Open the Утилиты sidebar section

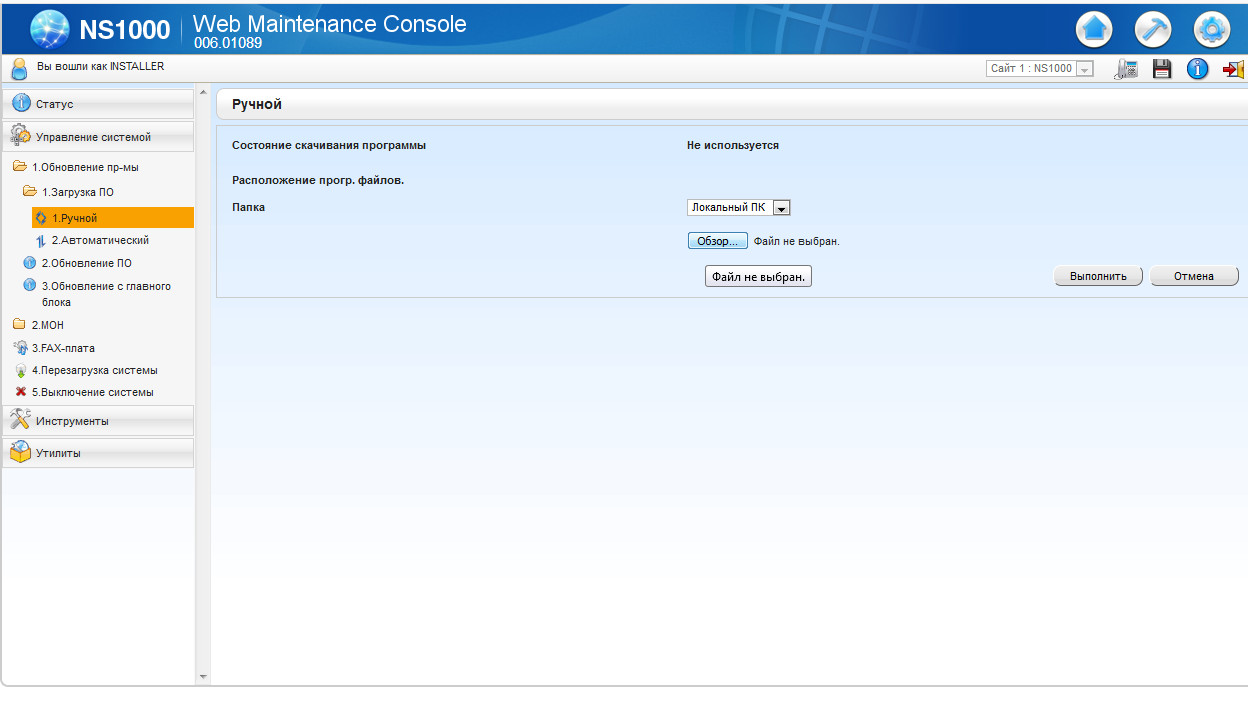[98, 453]
